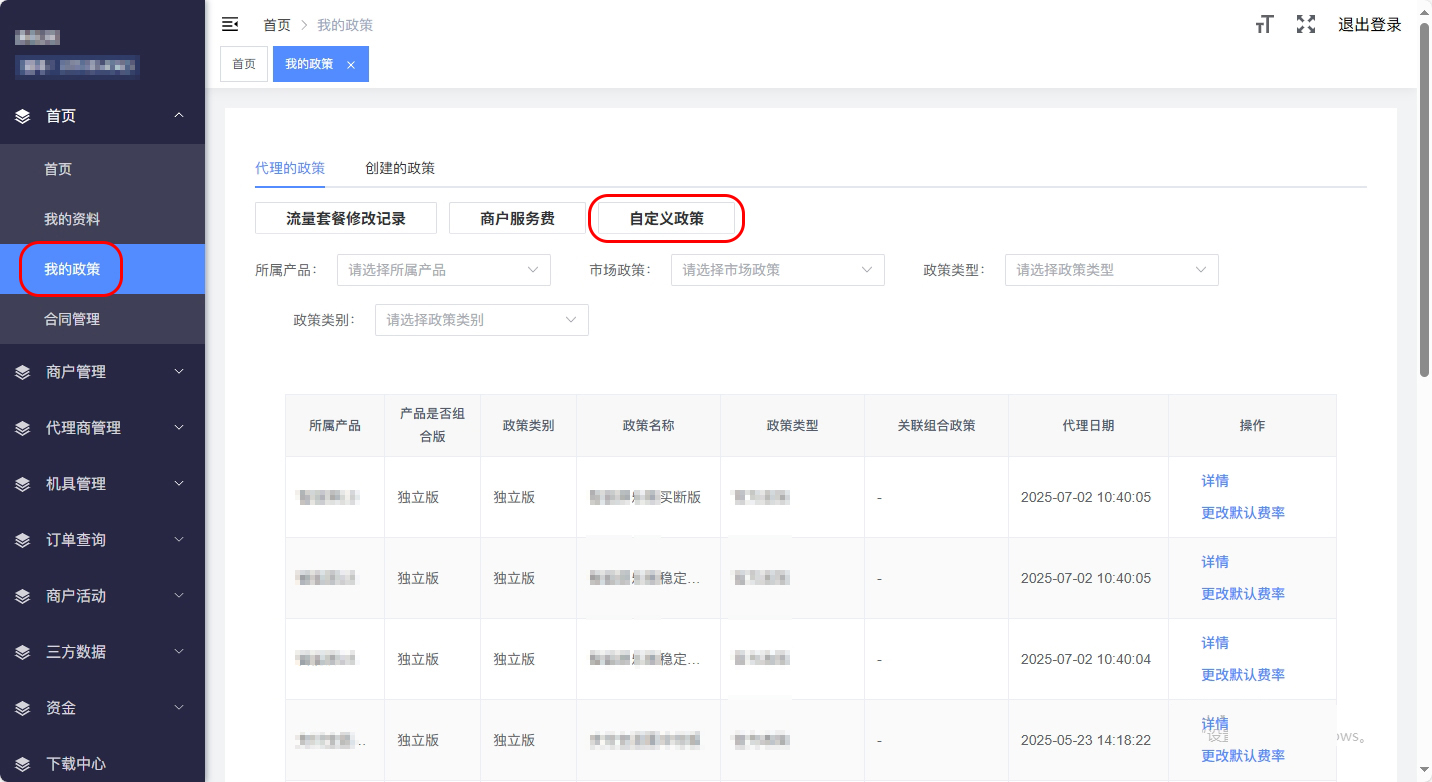This screenshot has width=1432, height=782.
Task: Click the vertical page scrollbar
Action: (x=1424, y=200)
